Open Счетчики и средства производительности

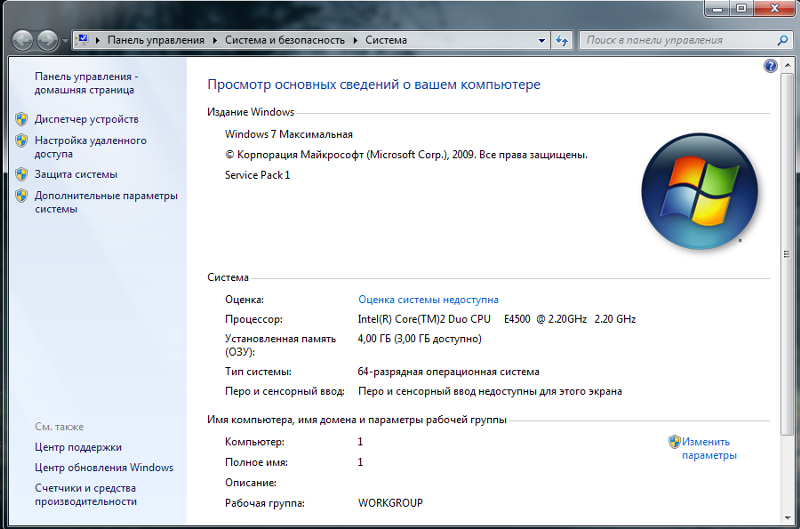[x=86, y=495]
